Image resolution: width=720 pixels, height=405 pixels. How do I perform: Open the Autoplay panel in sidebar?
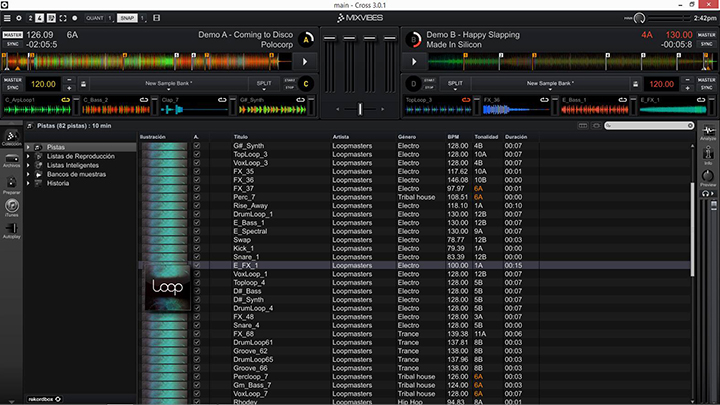coord(11,231)
